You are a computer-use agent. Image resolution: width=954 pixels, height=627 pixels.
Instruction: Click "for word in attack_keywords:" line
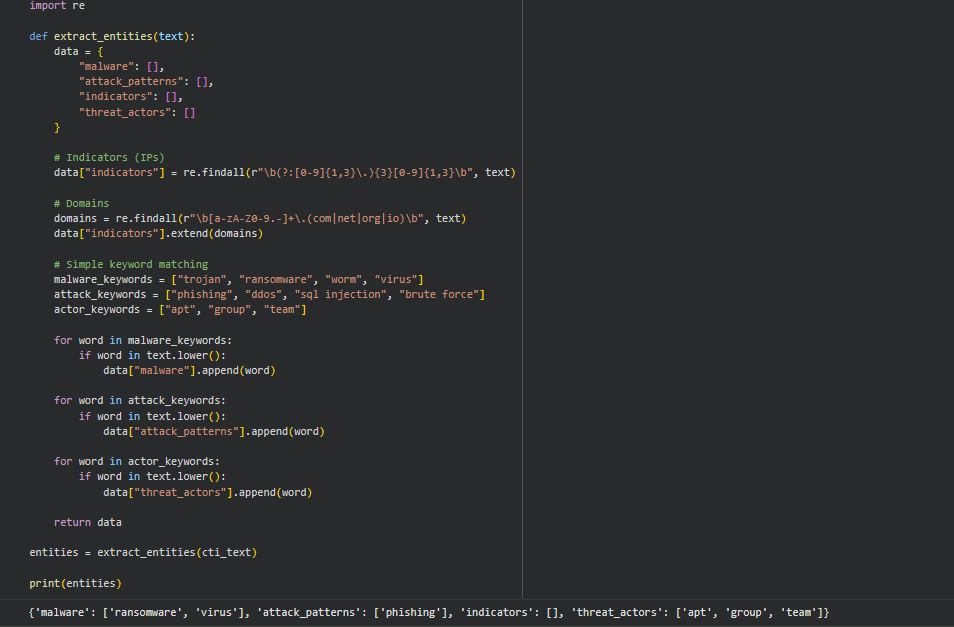(x=140, y=401)
